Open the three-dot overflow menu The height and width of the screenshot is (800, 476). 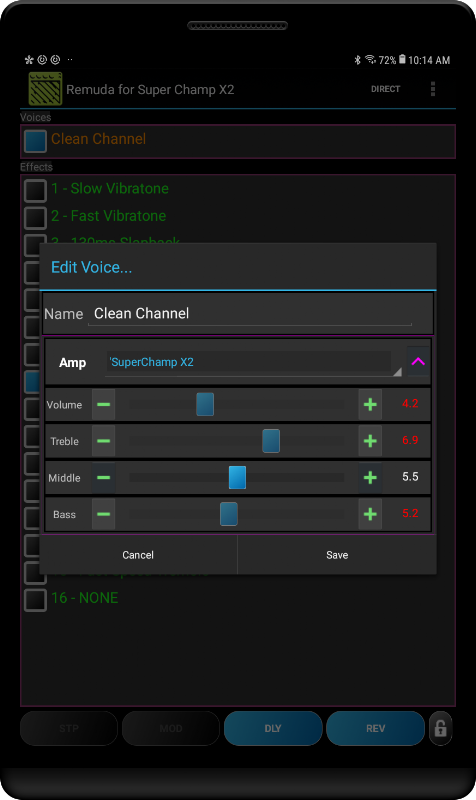click(x=433, y=89)
